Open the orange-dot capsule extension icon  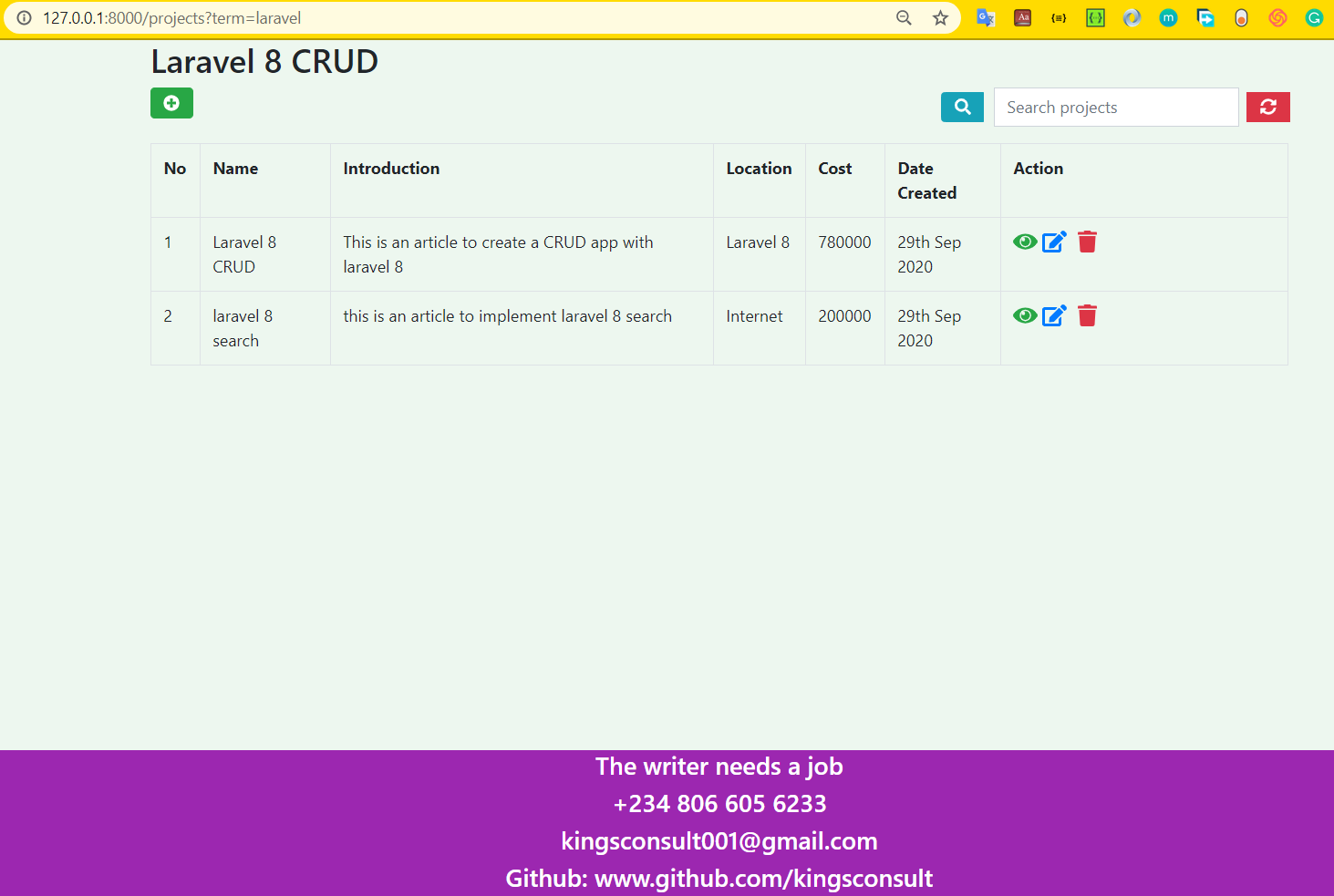[x=1241, y=17]
